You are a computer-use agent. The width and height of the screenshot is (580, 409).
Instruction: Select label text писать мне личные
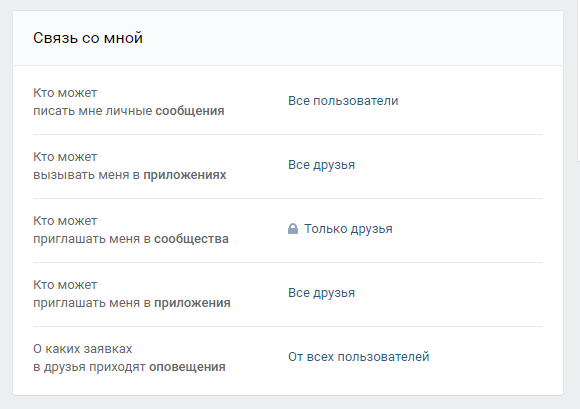[x=93, y=111]
